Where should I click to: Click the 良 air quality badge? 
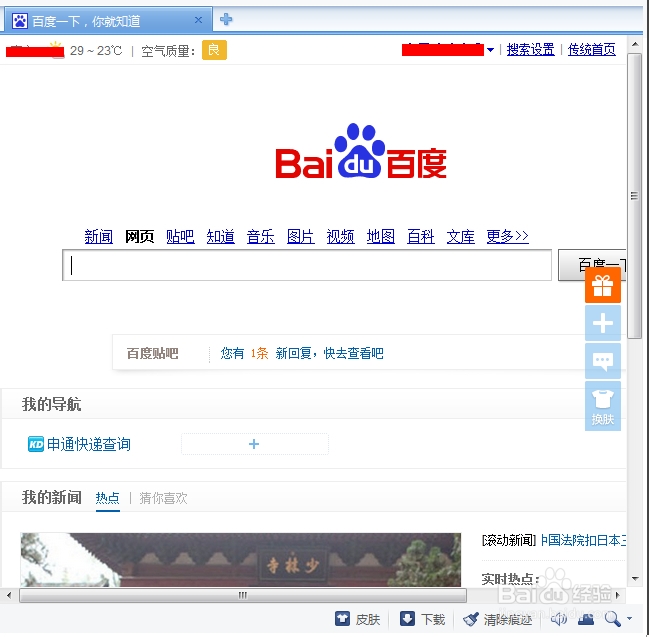(214, 50)
